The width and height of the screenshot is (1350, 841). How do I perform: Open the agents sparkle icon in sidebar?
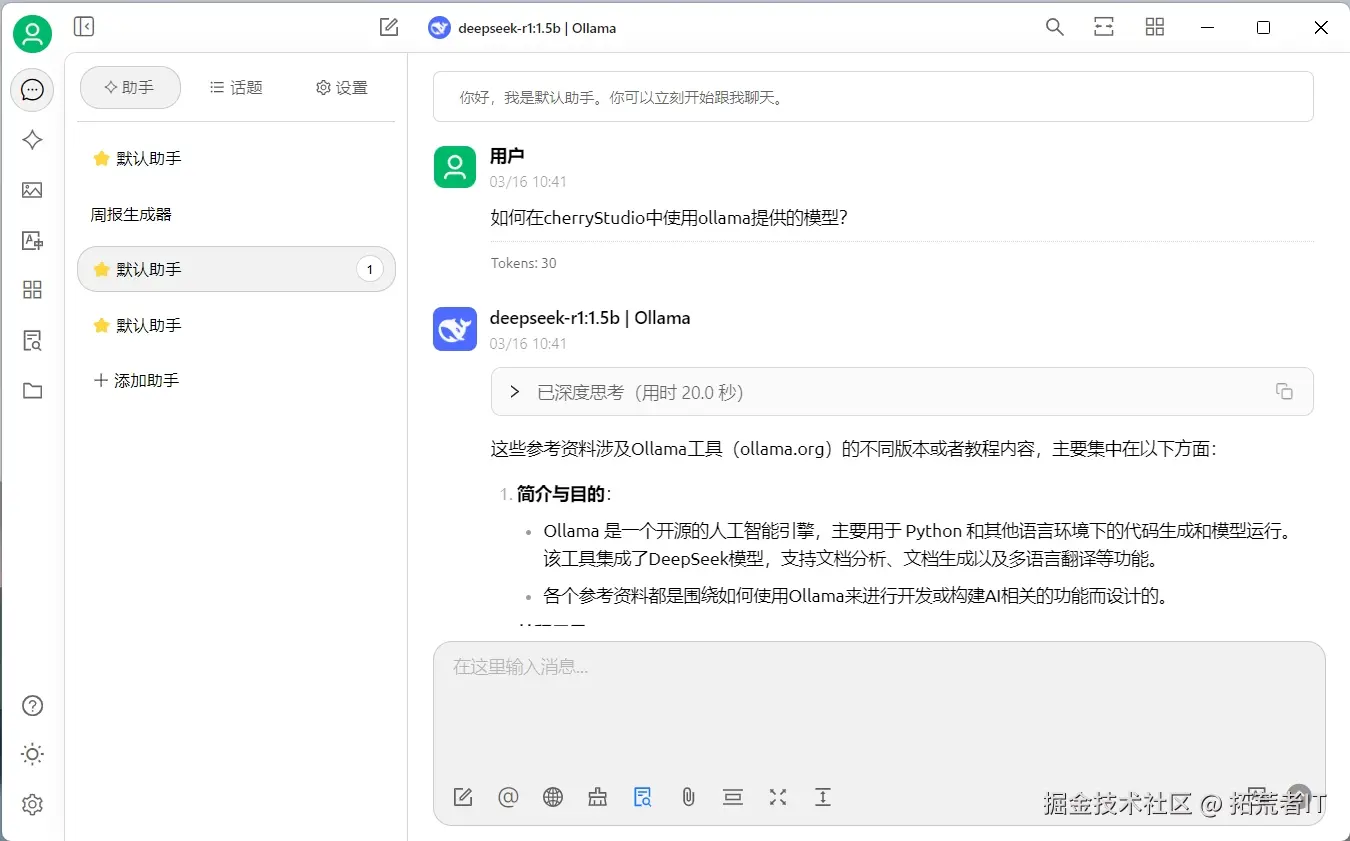(x=32, y=140)
